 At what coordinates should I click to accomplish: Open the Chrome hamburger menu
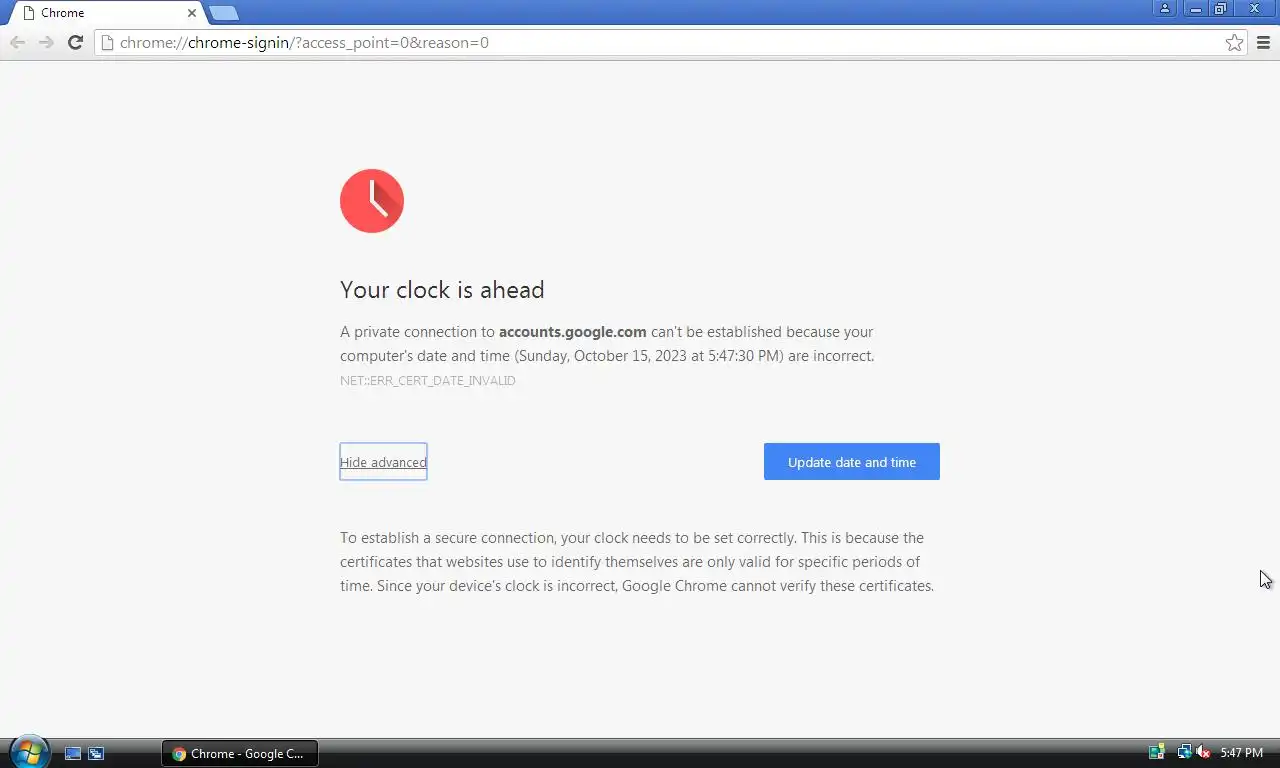point(1263,42)
